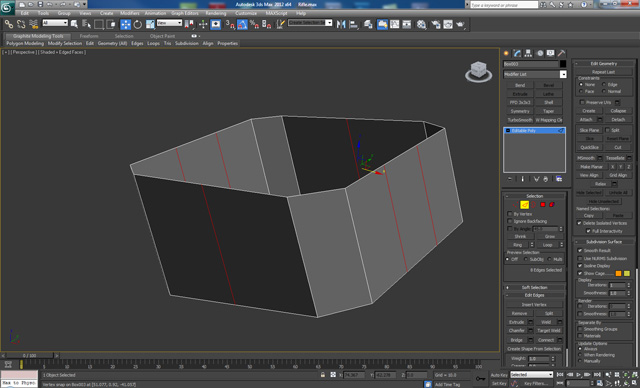Select the Edge constraint radio button
The image size is (640, 388).
point(604,84)
